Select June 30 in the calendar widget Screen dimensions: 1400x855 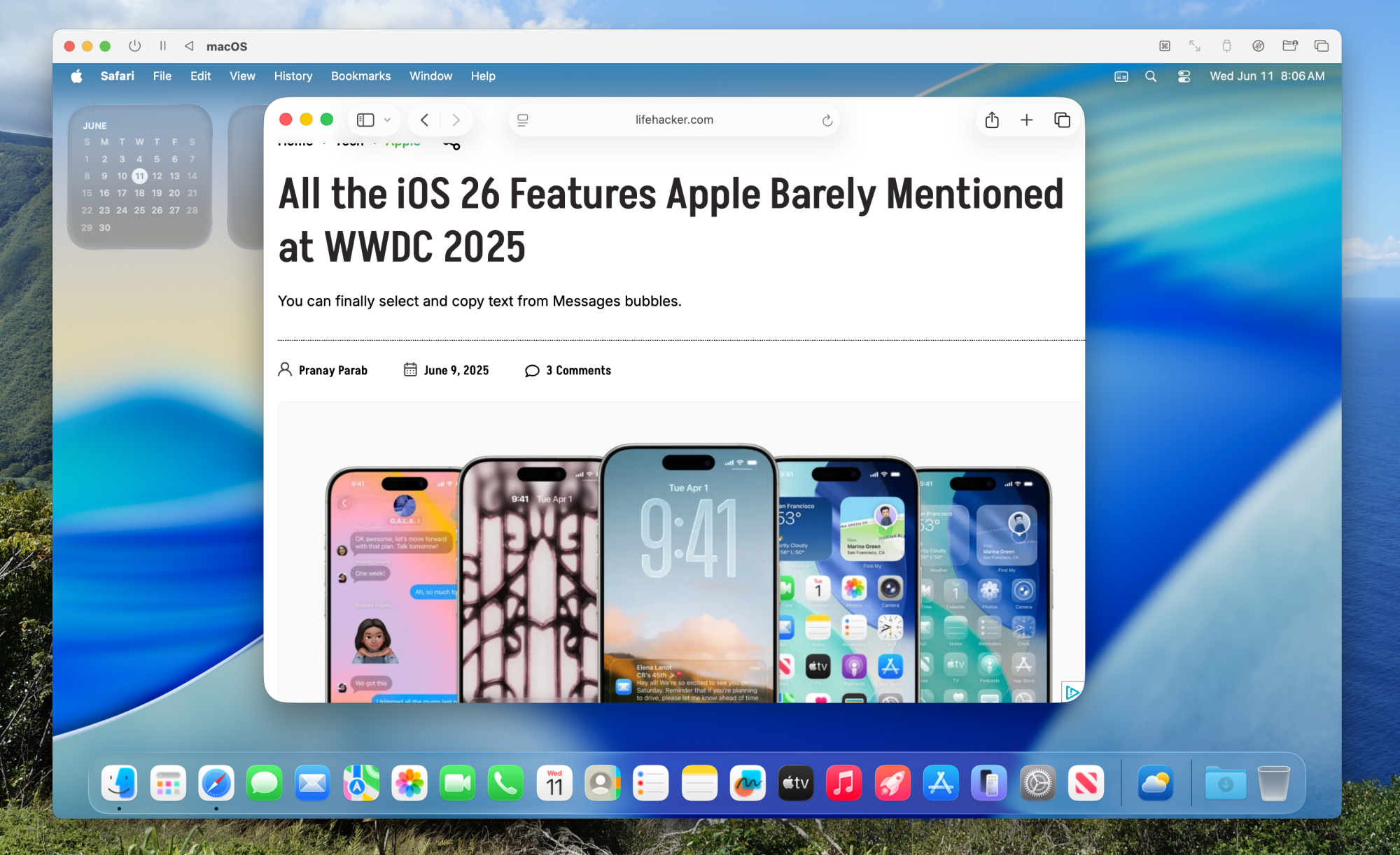(x=104, y=227)
